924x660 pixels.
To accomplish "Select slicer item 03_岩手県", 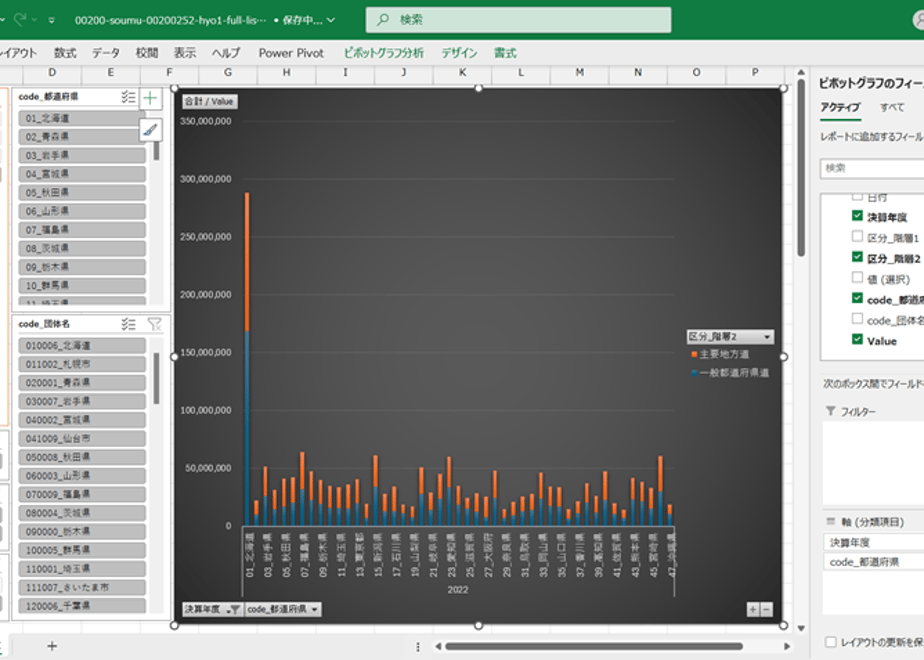I will point(82,155).
